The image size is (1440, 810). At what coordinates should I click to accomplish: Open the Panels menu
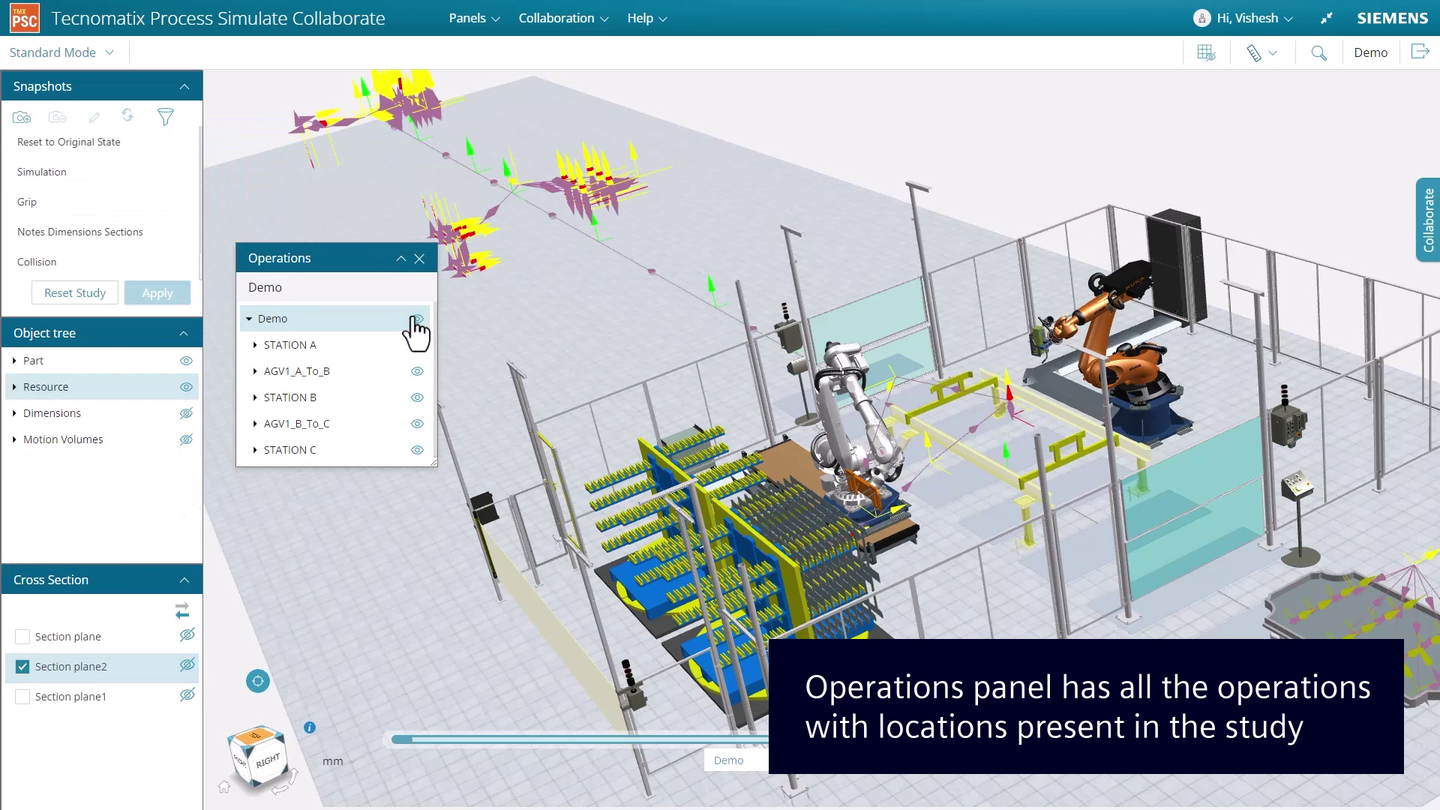tap(467, 17)
